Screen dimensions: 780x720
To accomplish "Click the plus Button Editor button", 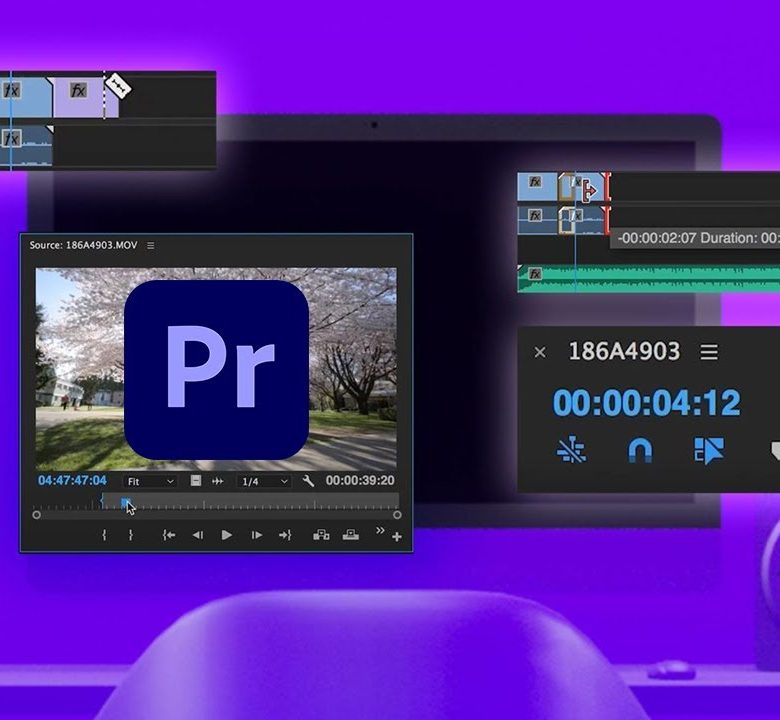I will pos(397,538).
